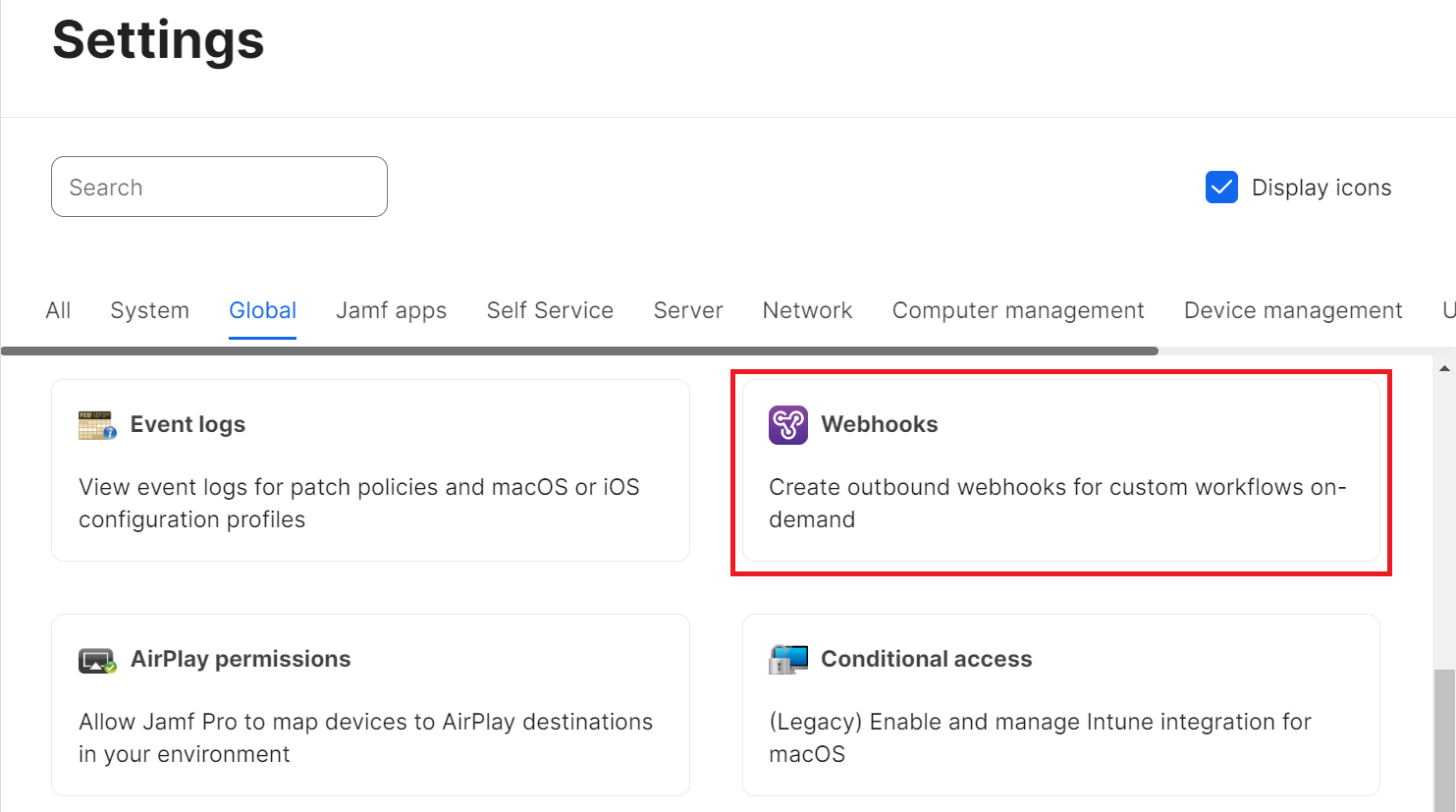The width and height of the screenshot is (1456, 812).
Task: Open the Webhooks settings title link
Action: (x=879, y=425)
